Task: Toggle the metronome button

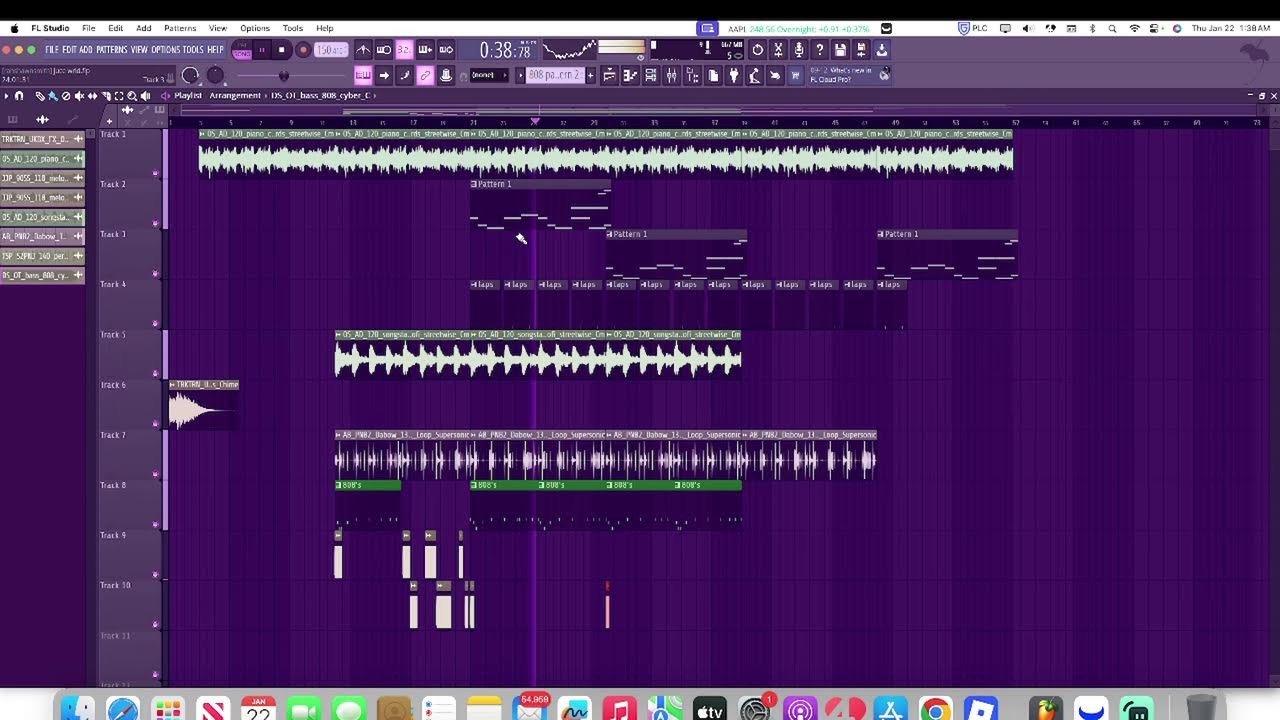Action: (x=362, y=49)
